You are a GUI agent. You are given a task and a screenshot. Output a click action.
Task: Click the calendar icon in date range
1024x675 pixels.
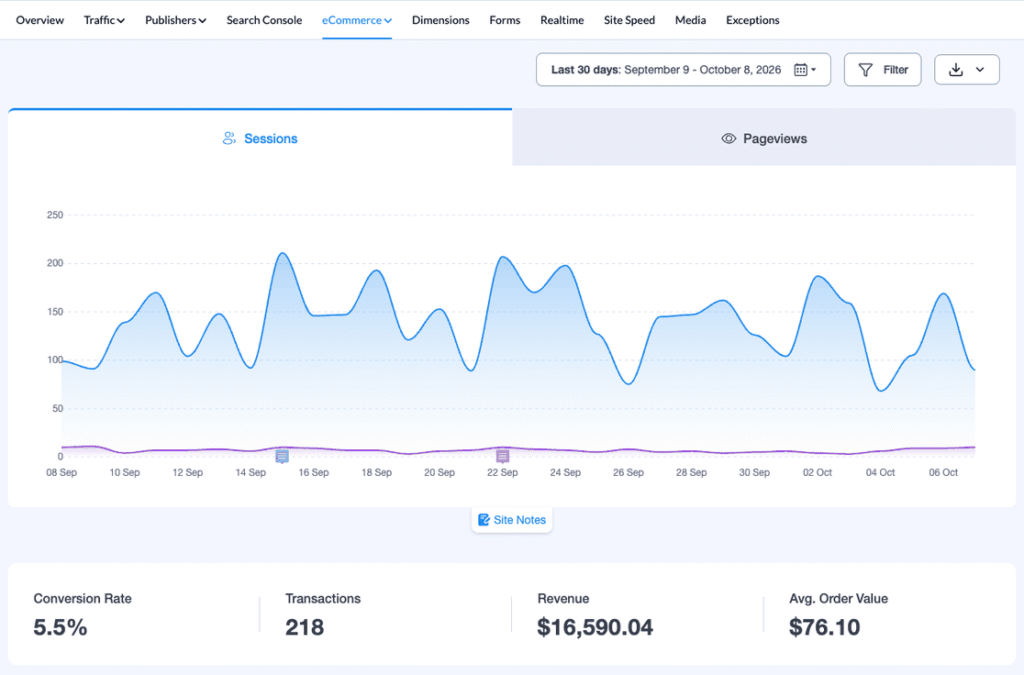click(x=801, y=70)
